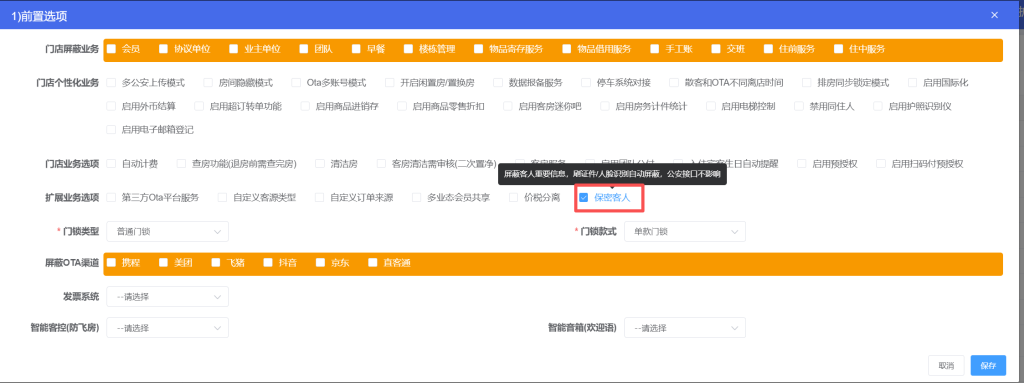The height and width of the screenshot is (383, 1024).
Task: Tick the 启用电梯控制 checkbox
Action: coord(710,106)
